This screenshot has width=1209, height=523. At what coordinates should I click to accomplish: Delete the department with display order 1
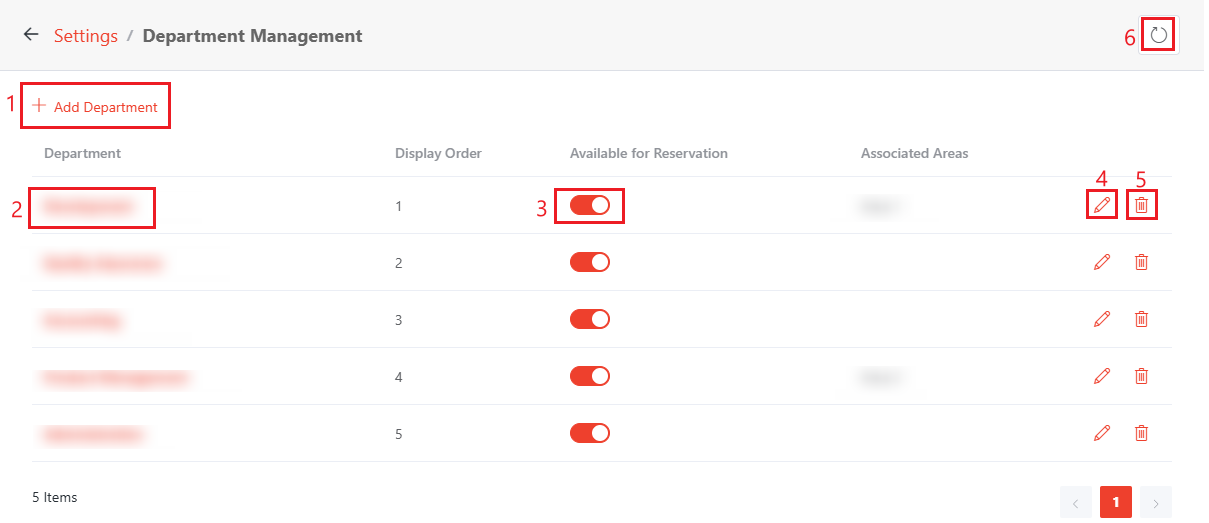click(1141, 205)
